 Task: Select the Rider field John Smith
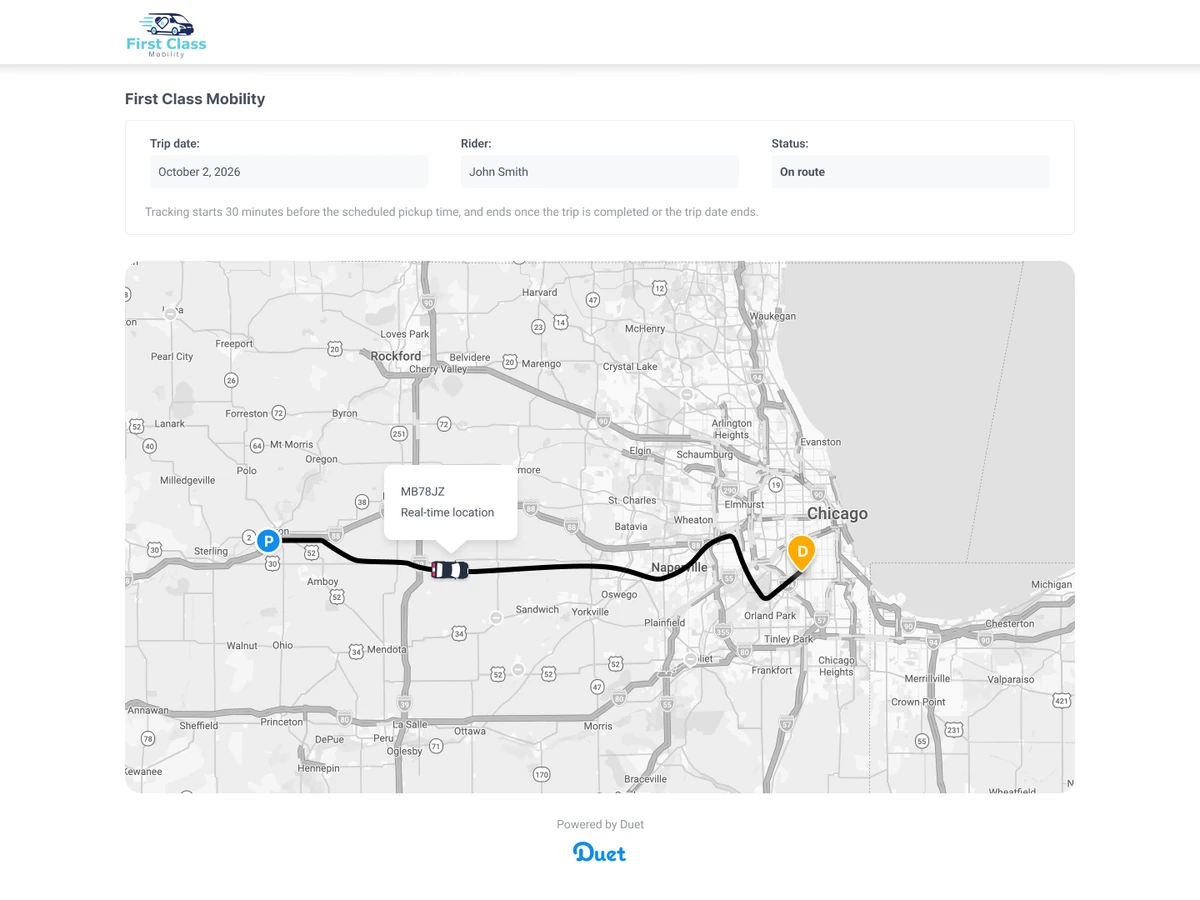pos(600,172)
